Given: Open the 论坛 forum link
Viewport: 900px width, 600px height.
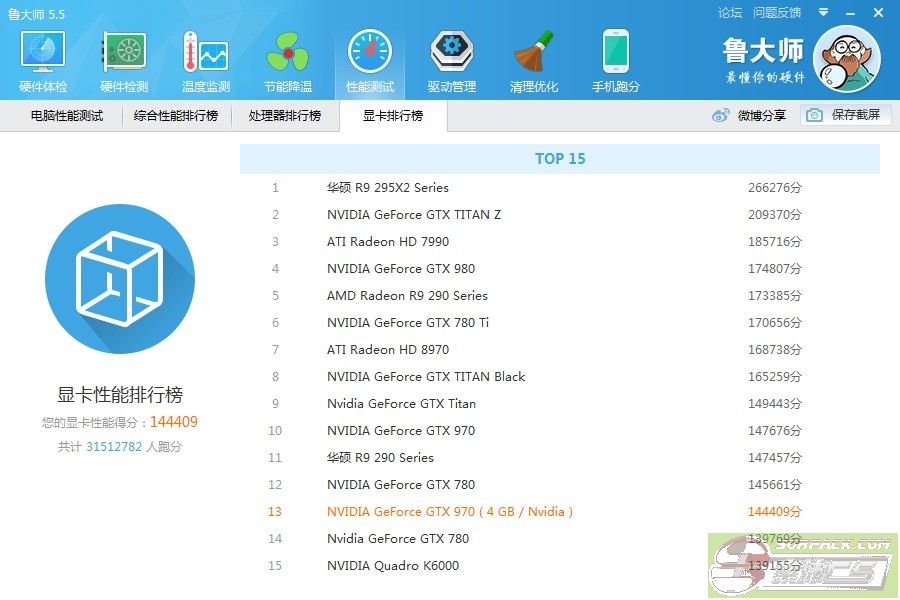Looking at the screenshot, I should (730, 13).
